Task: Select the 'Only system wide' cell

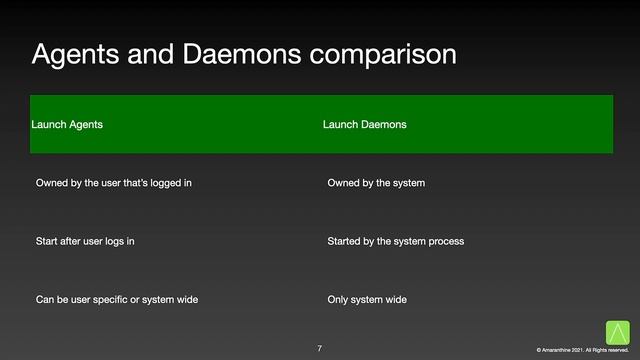Action: point(367,300)
